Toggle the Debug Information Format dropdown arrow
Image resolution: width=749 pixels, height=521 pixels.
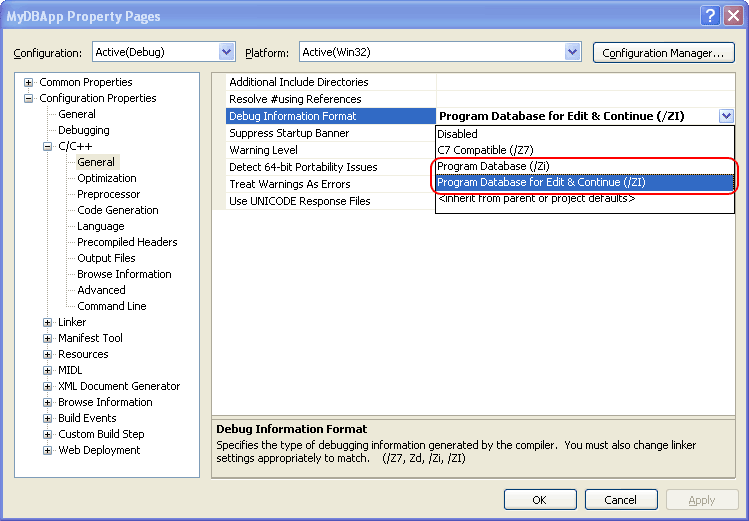point(727,116)
